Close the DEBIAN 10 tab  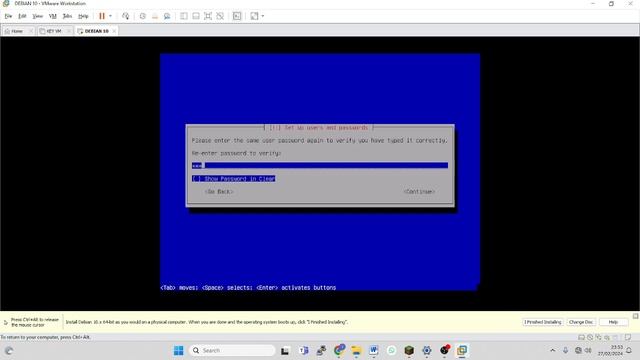point(114,31)
